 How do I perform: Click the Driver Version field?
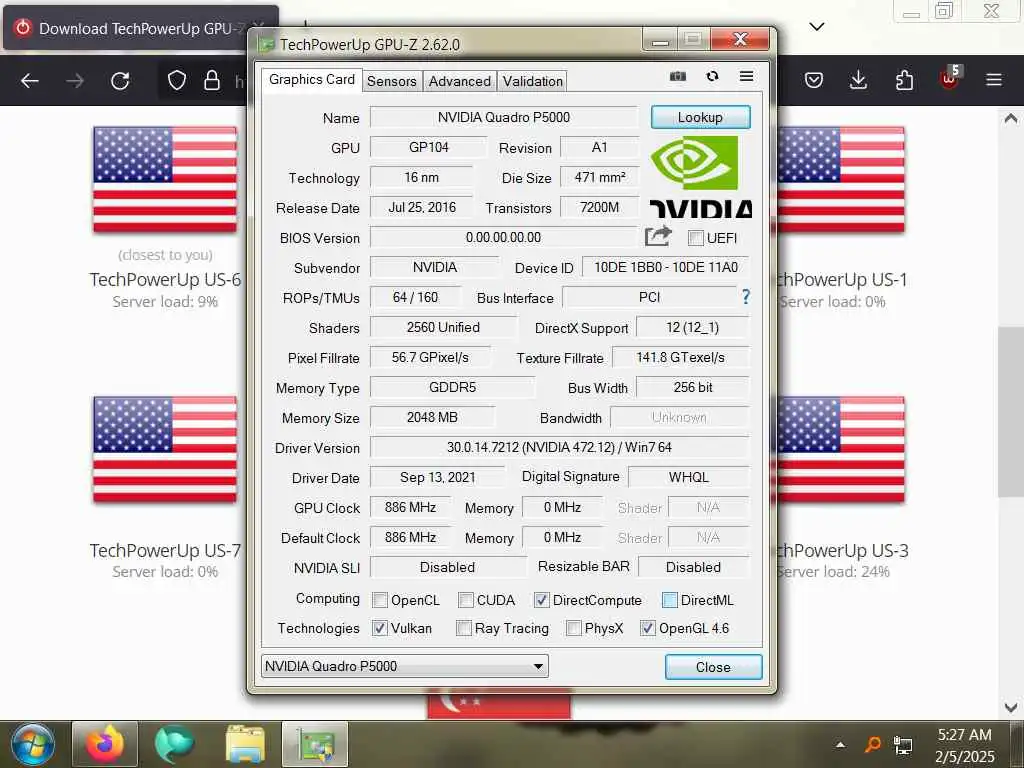(x=559, y=447)
